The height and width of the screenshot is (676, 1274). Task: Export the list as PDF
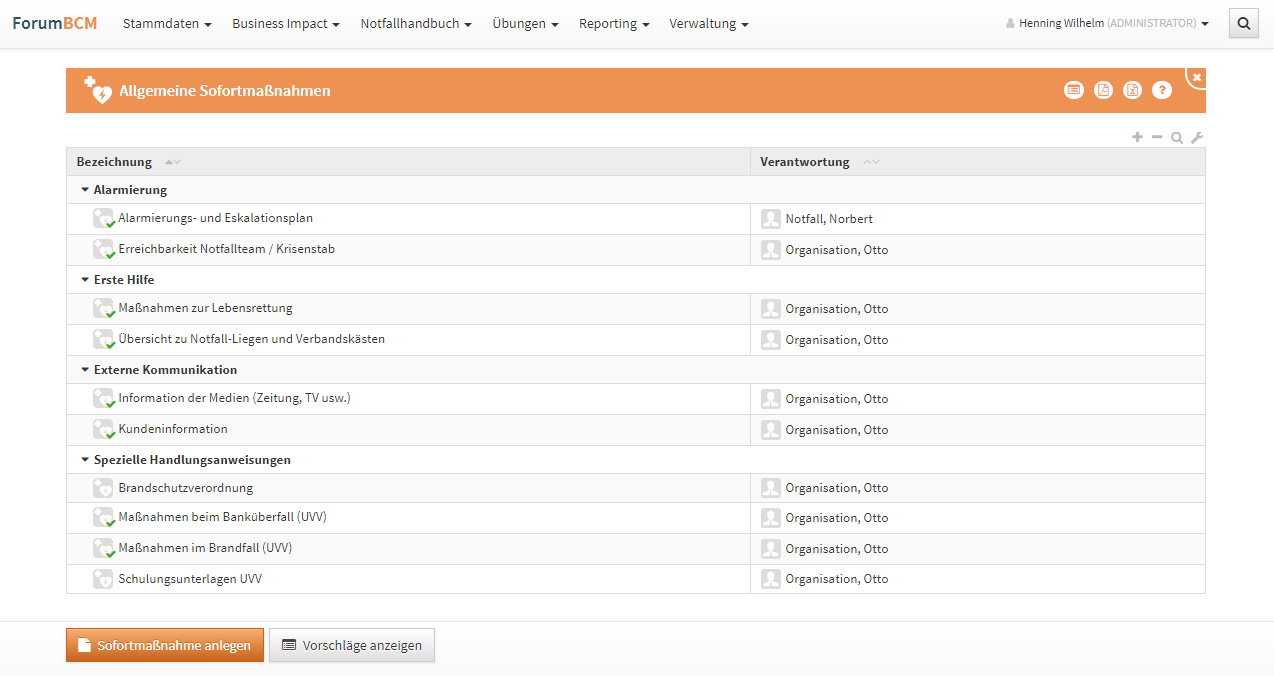(1103, 90)
